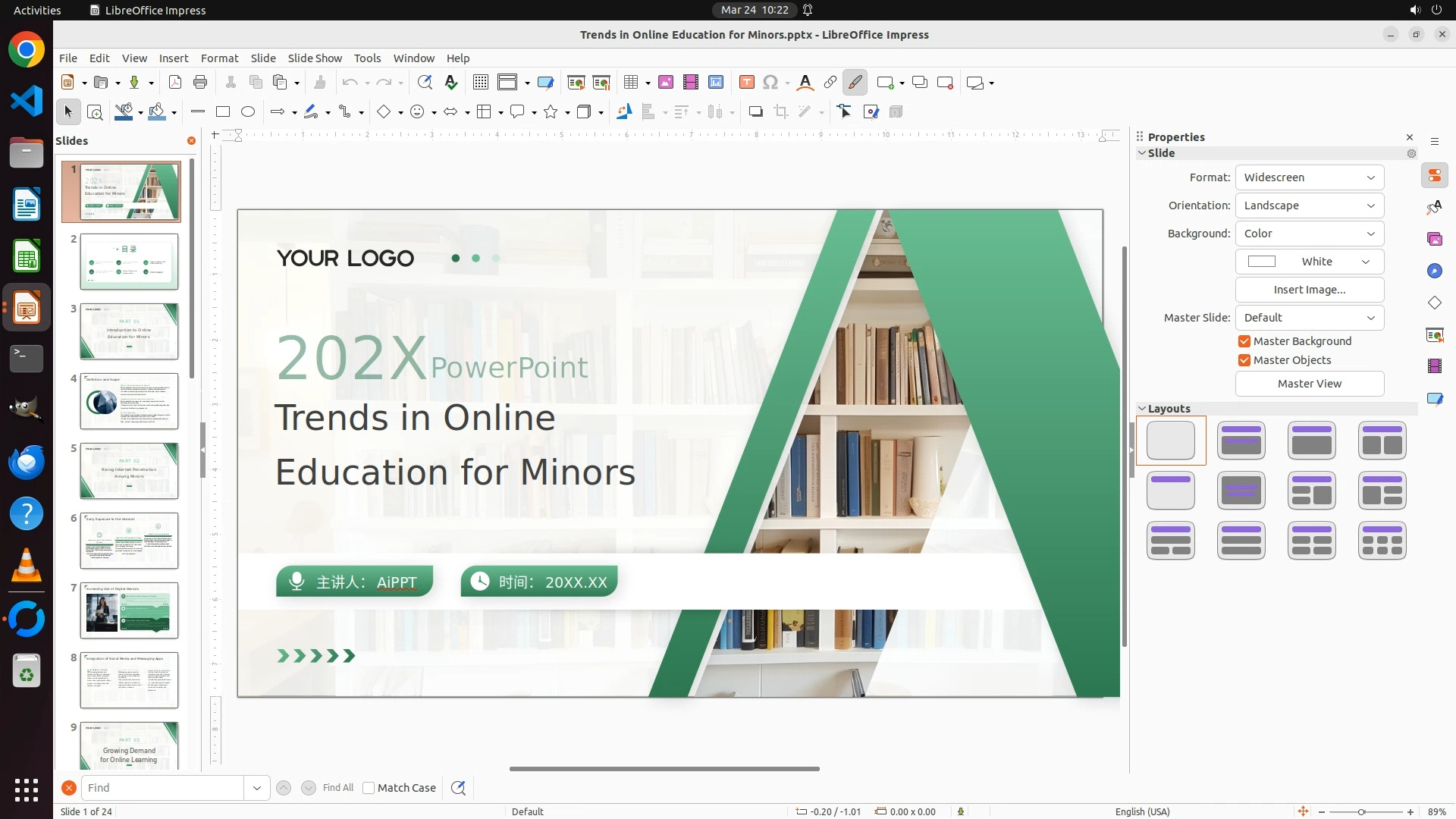
Task: Insert a text box from the toolbar
Action: tap(746, 83)
